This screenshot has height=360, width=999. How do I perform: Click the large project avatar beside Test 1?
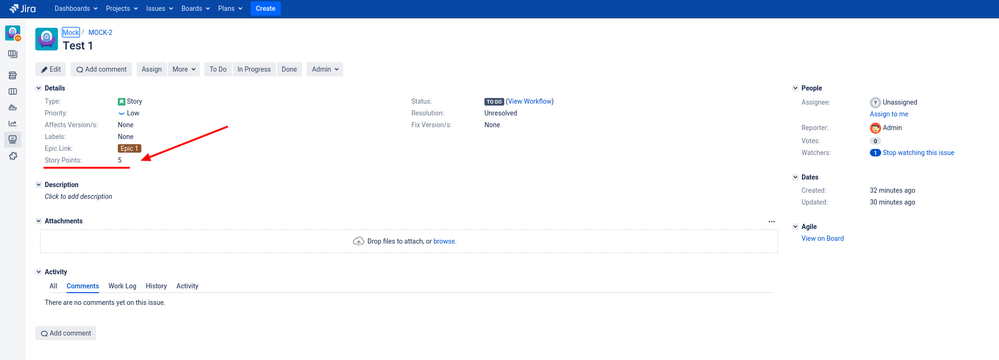47,40
